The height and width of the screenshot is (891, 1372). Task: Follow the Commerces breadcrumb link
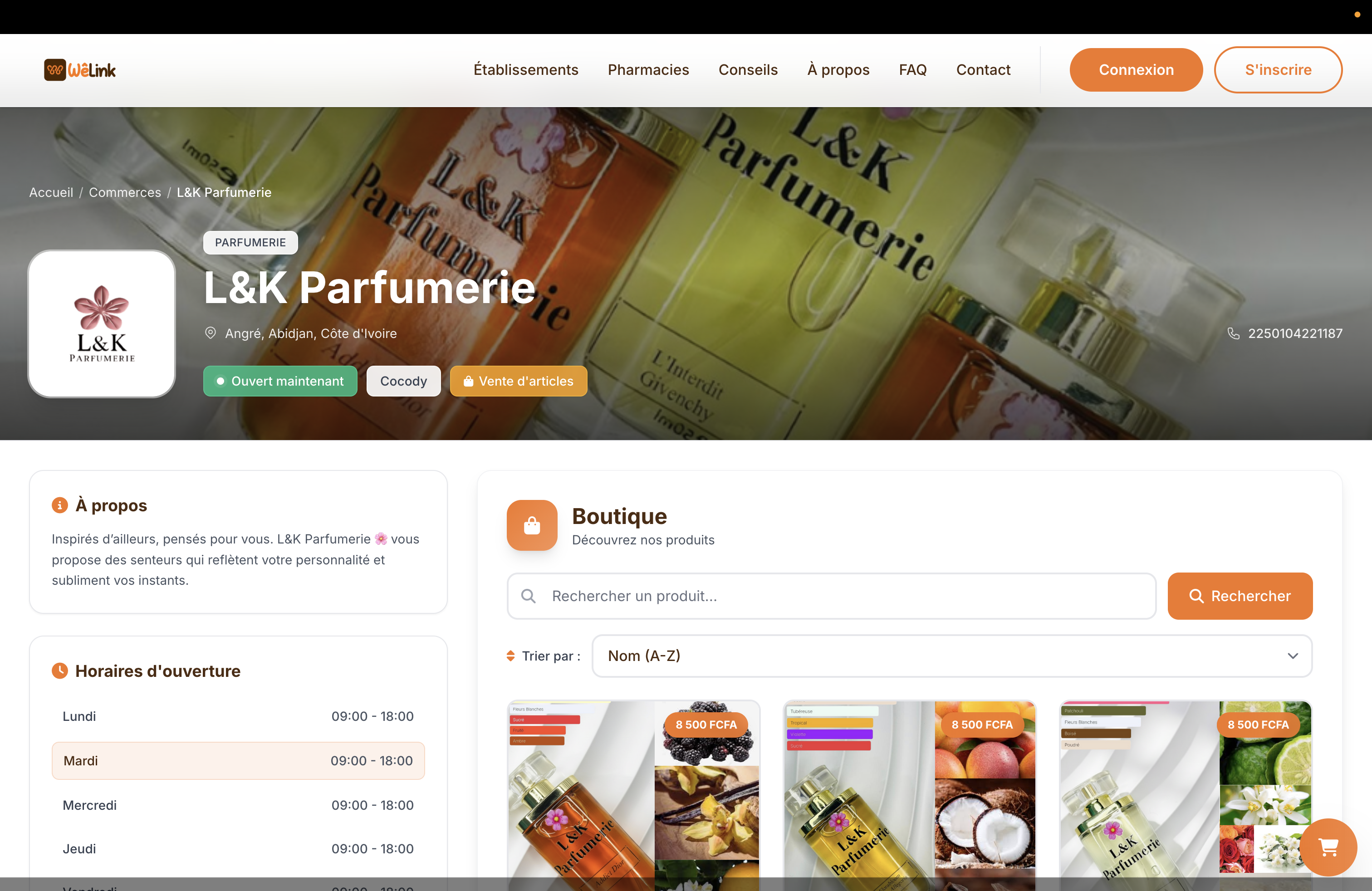(125, 192)
